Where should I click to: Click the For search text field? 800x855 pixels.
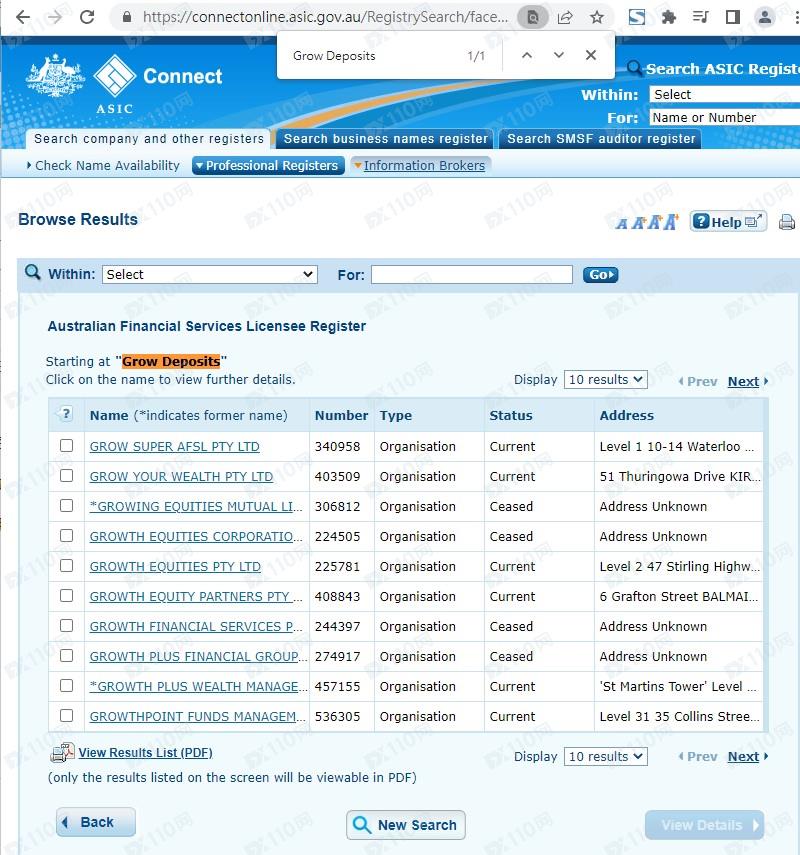coord(471,274)
